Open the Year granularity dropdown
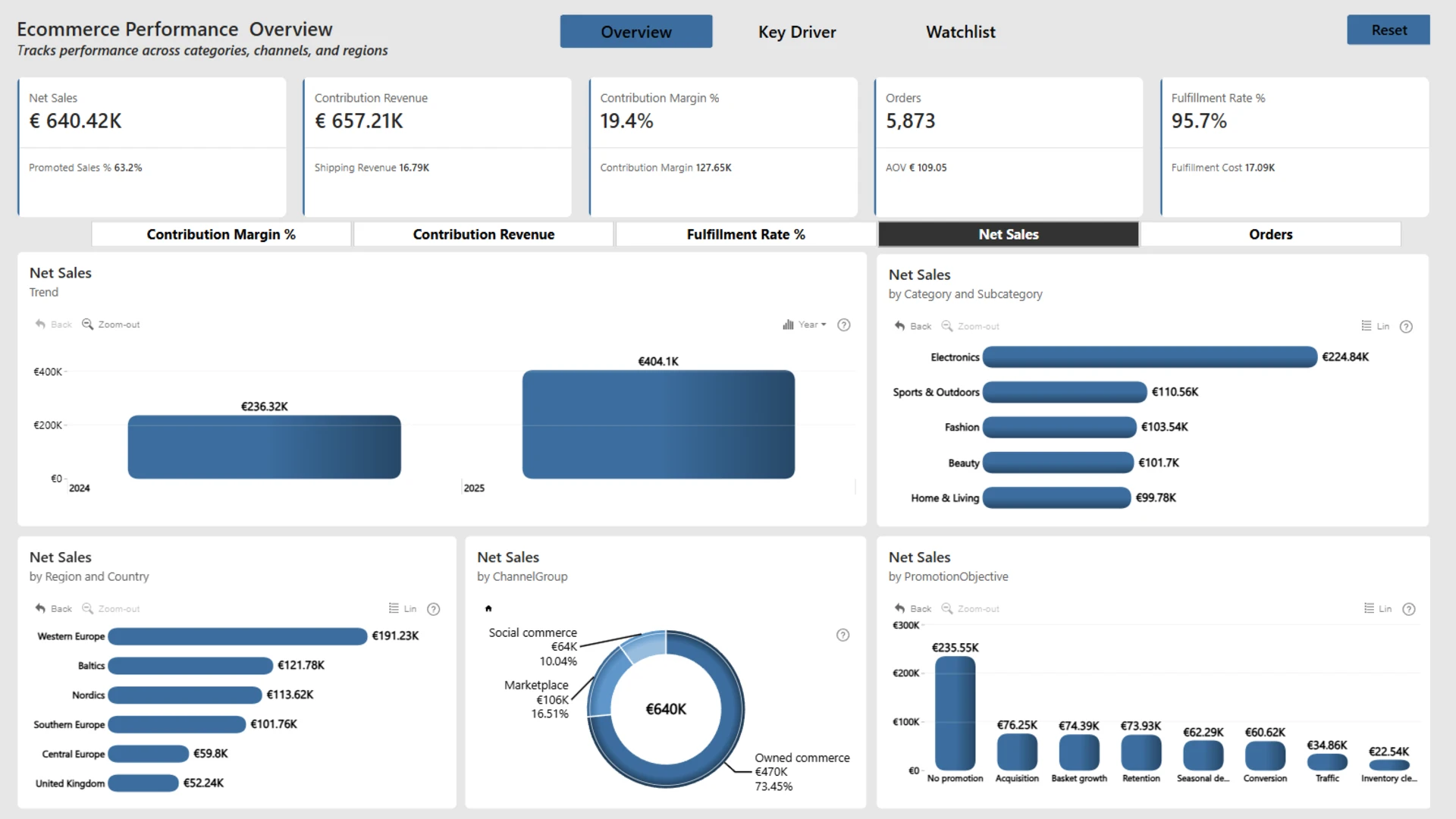 [805, 325]
